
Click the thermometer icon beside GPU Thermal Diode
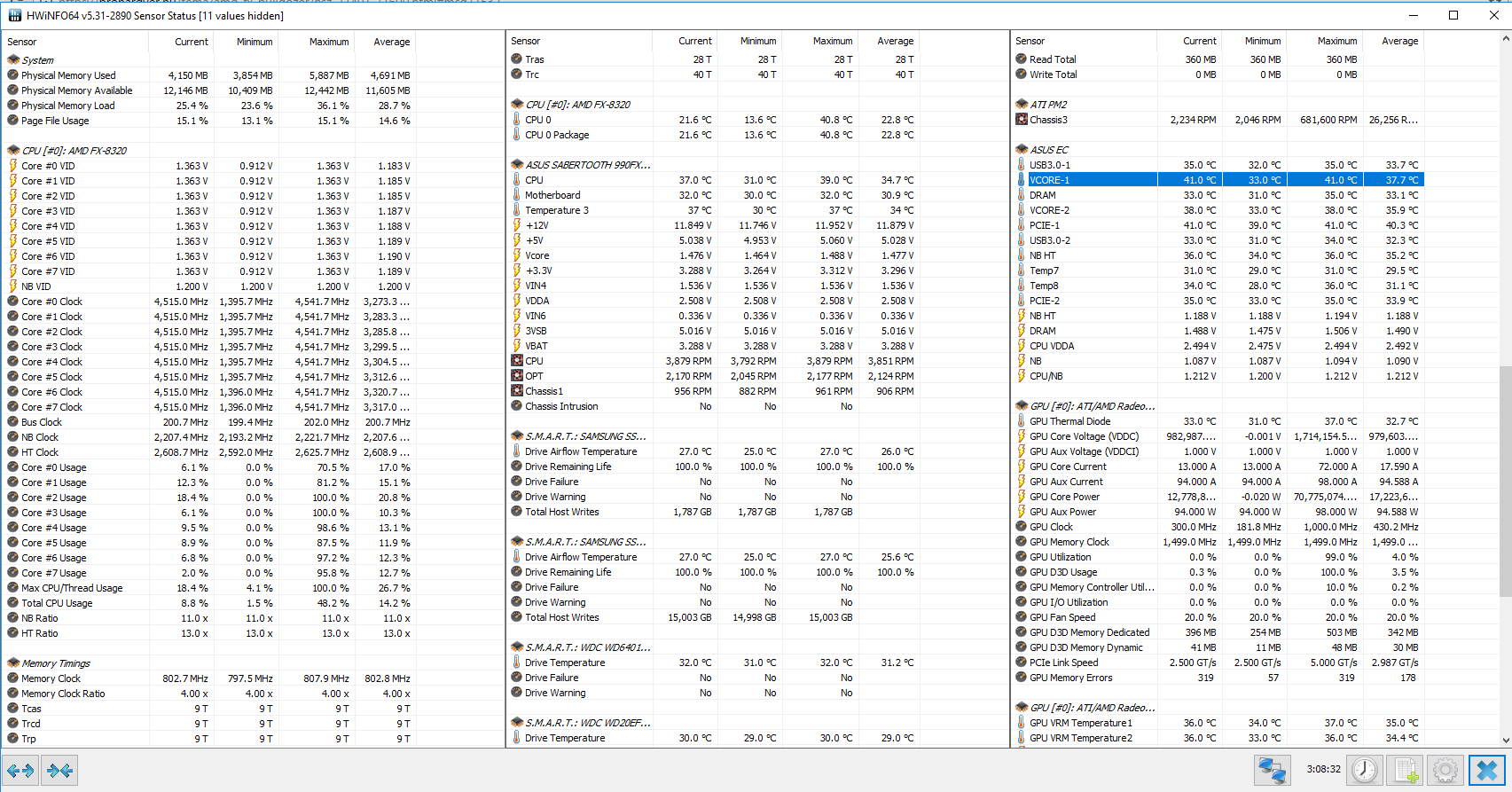[1022, 421]
